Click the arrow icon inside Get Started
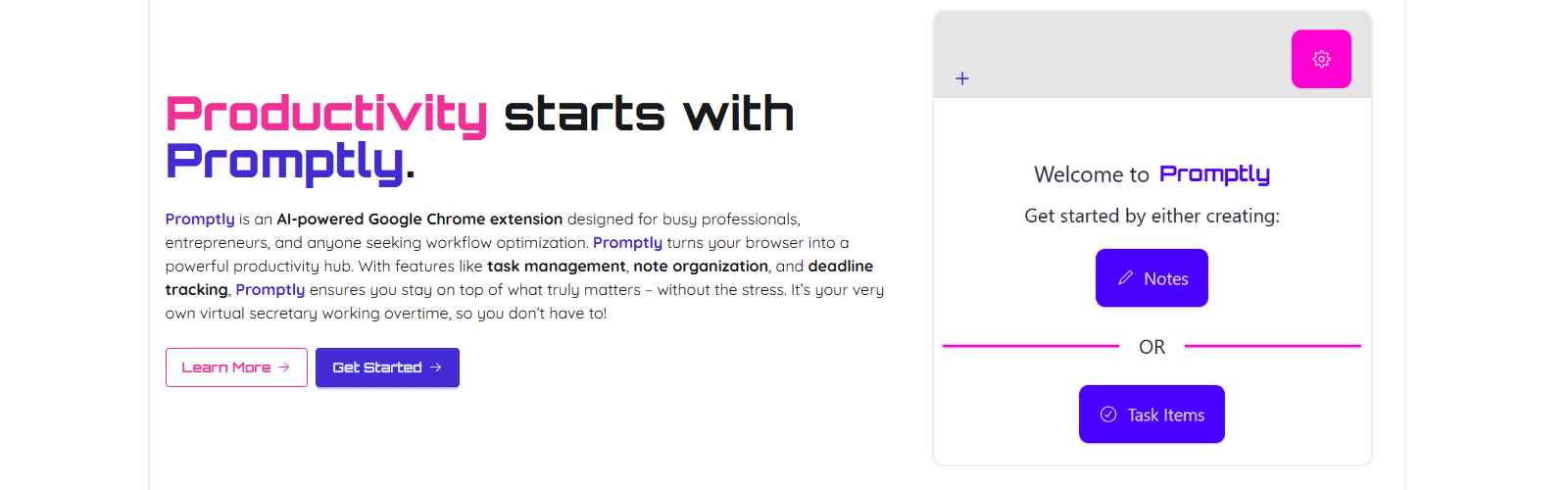This screenshot has width=1568, height=490. click(x=436, y=367)
